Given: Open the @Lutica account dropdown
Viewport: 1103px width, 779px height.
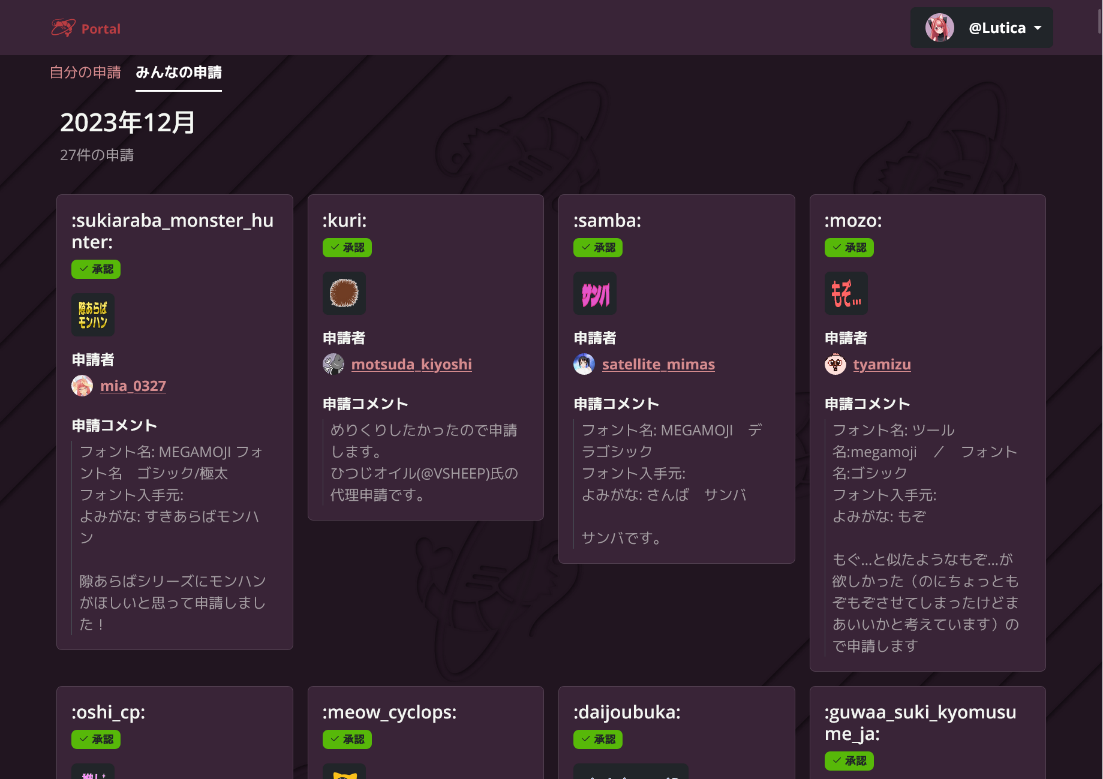Looking at the screenshot, I should (x=981, y=28).
